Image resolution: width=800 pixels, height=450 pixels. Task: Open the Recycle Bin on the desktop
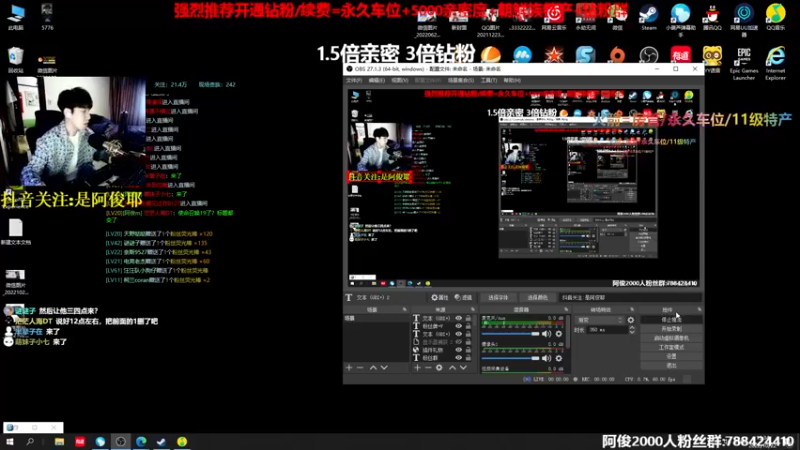[x=16, y=60]
